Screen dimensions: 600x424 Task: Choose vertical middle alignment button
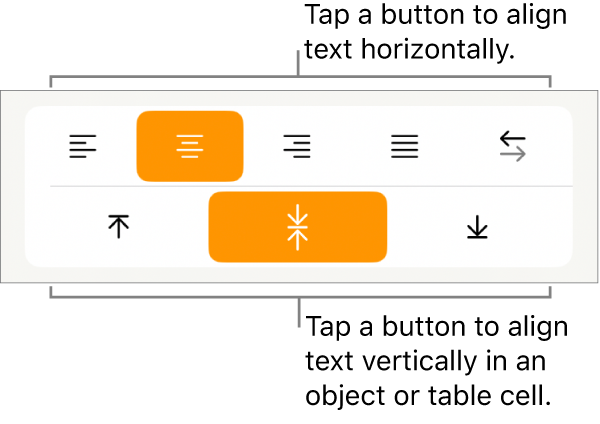[297, 227]
